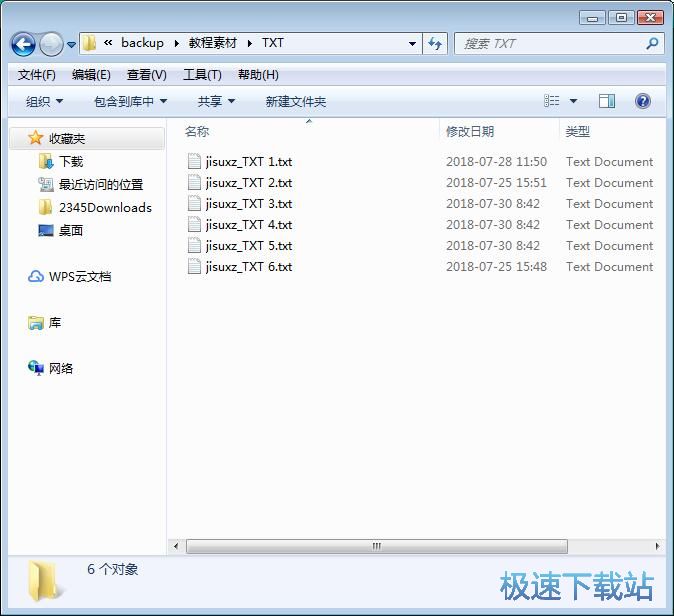Screen dimensions: 674x616
Task: Click the date 2018-07-25 15:51
Action: 496,183
